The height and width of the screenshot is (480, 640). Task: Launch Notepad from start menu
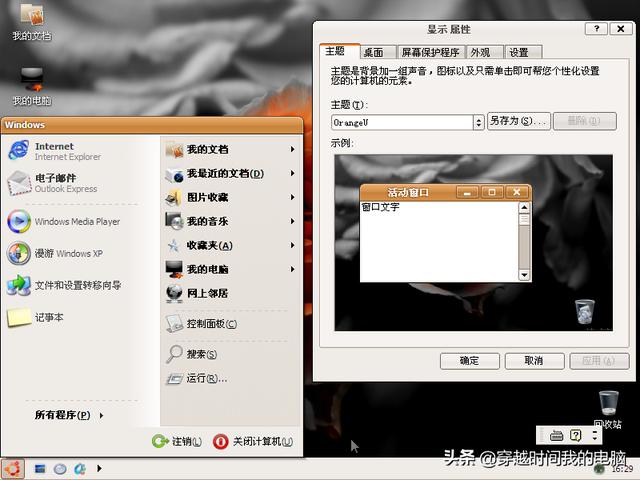click(36, 317)
